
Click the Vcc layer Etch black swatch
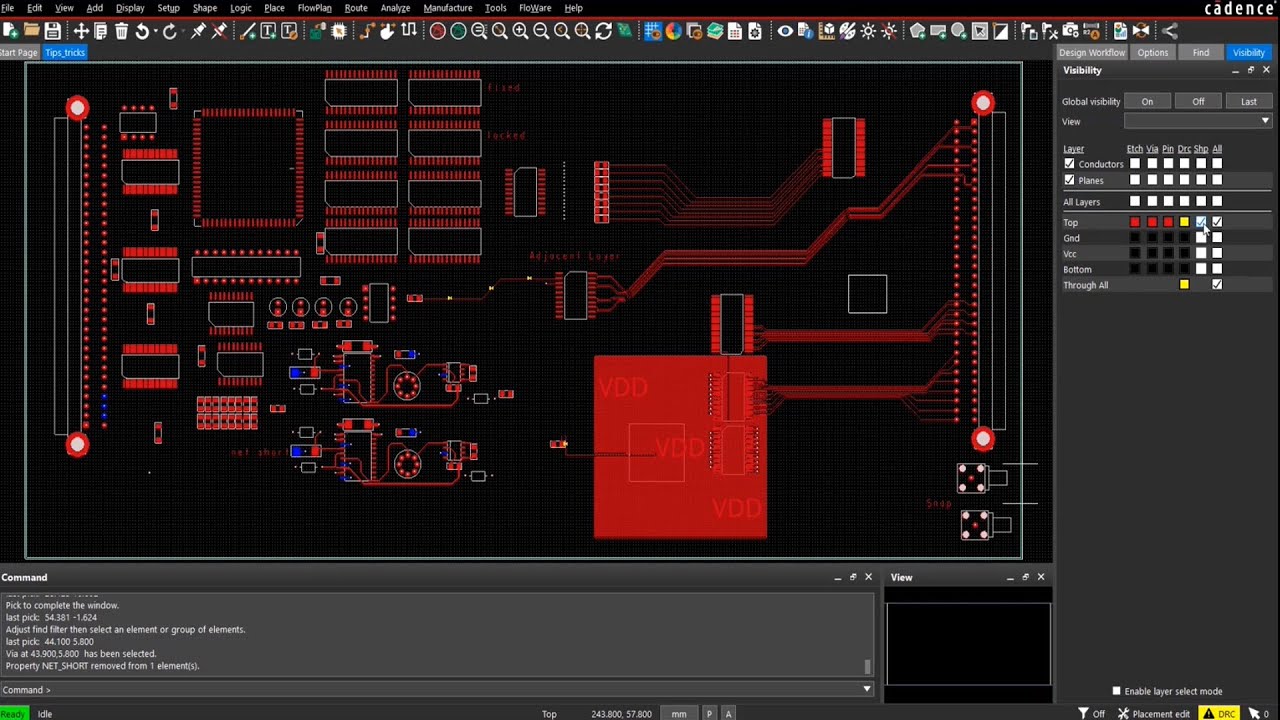(1135, 254)
